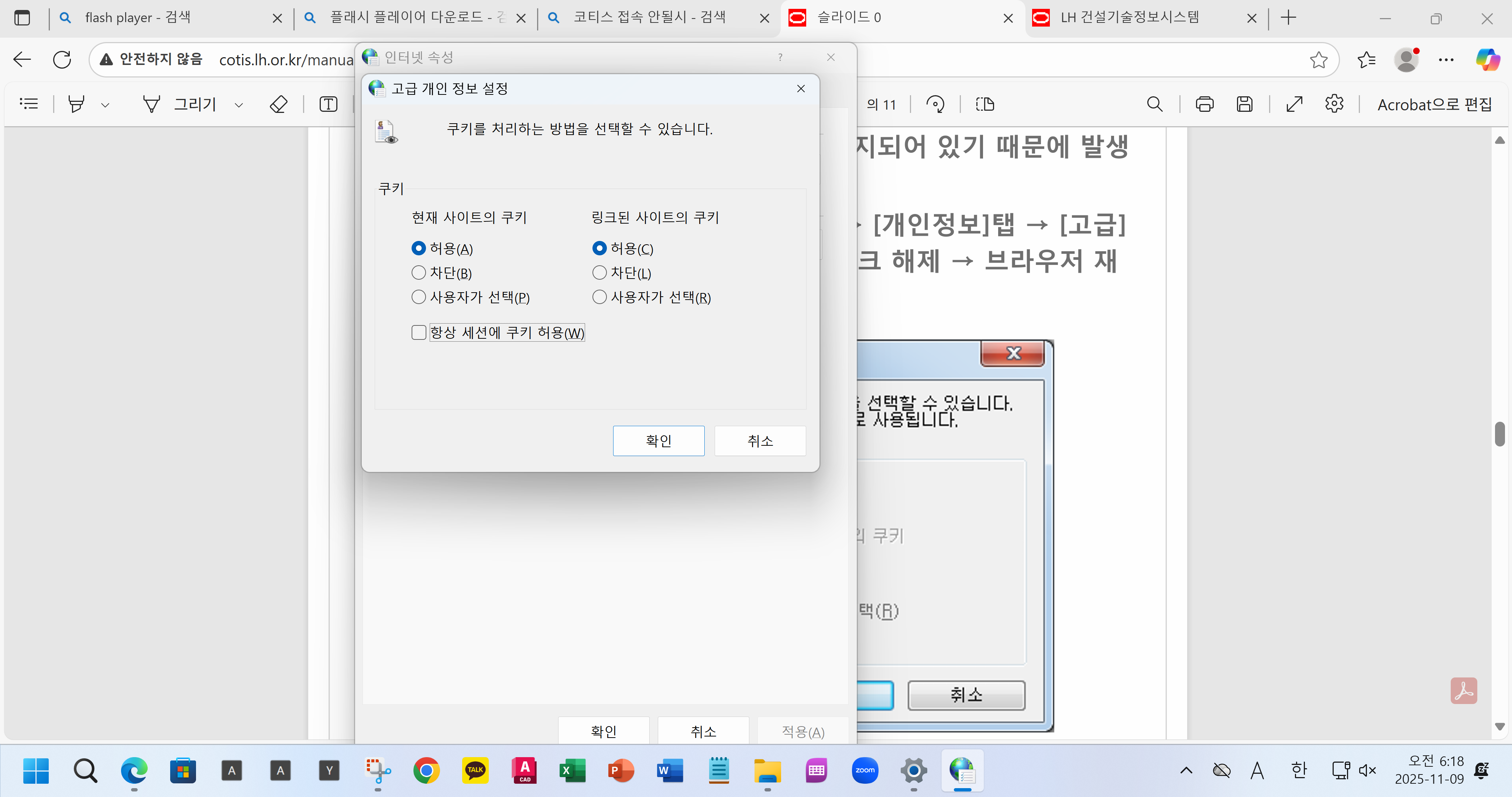The image size is (1512, 797).
Task: Show hidden system tray icons chevron
Action: click(x=1186, y=770)
